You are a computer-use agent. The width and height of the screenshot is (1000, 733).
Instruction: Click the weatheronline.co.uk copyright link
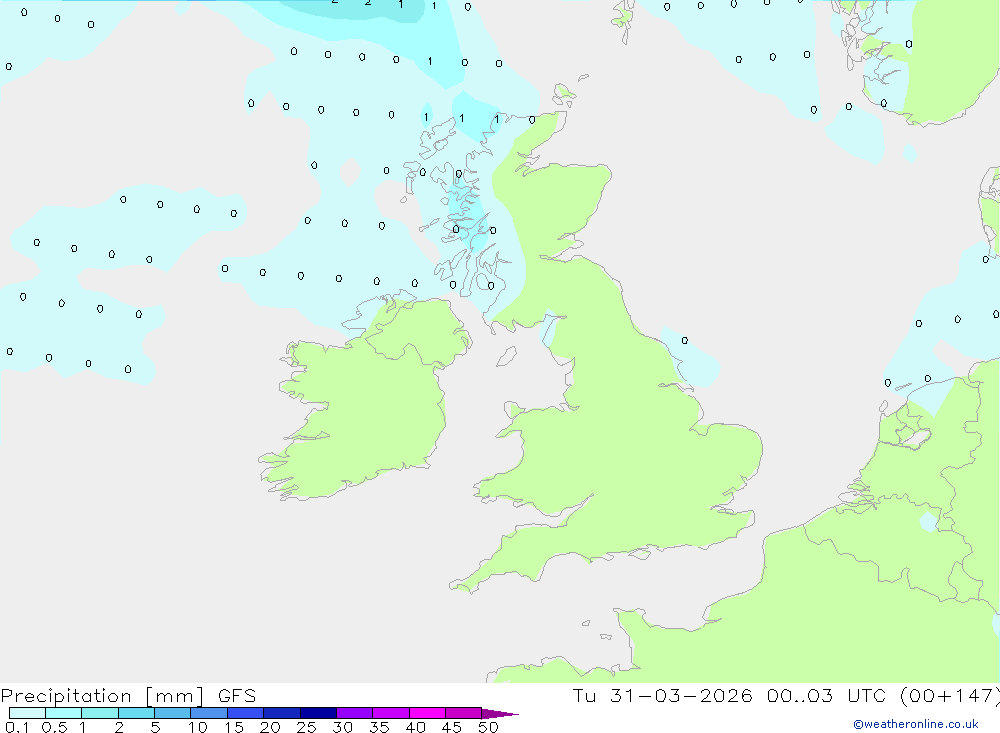pos(916,724)
